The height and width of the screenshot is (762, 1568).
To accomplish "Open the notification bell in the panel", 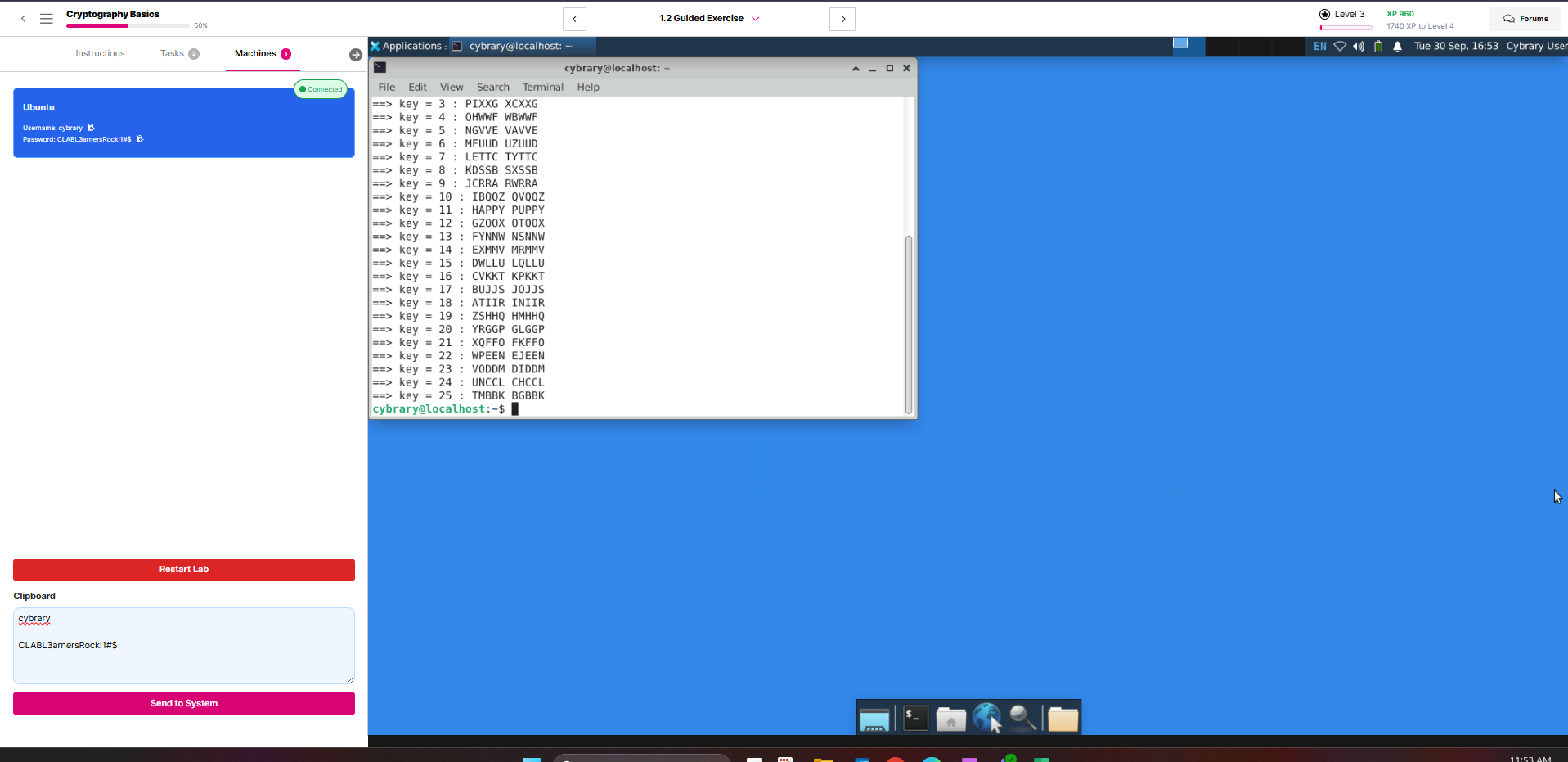I will click(x=1397, y=47).
